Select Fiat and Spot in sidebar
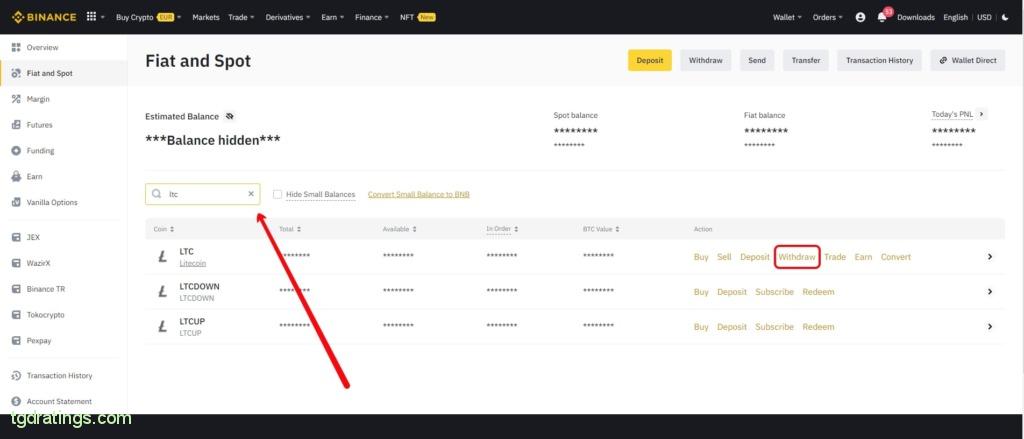Image resolution: width=1024 pixels, height=439 pixels. point(50,73)
